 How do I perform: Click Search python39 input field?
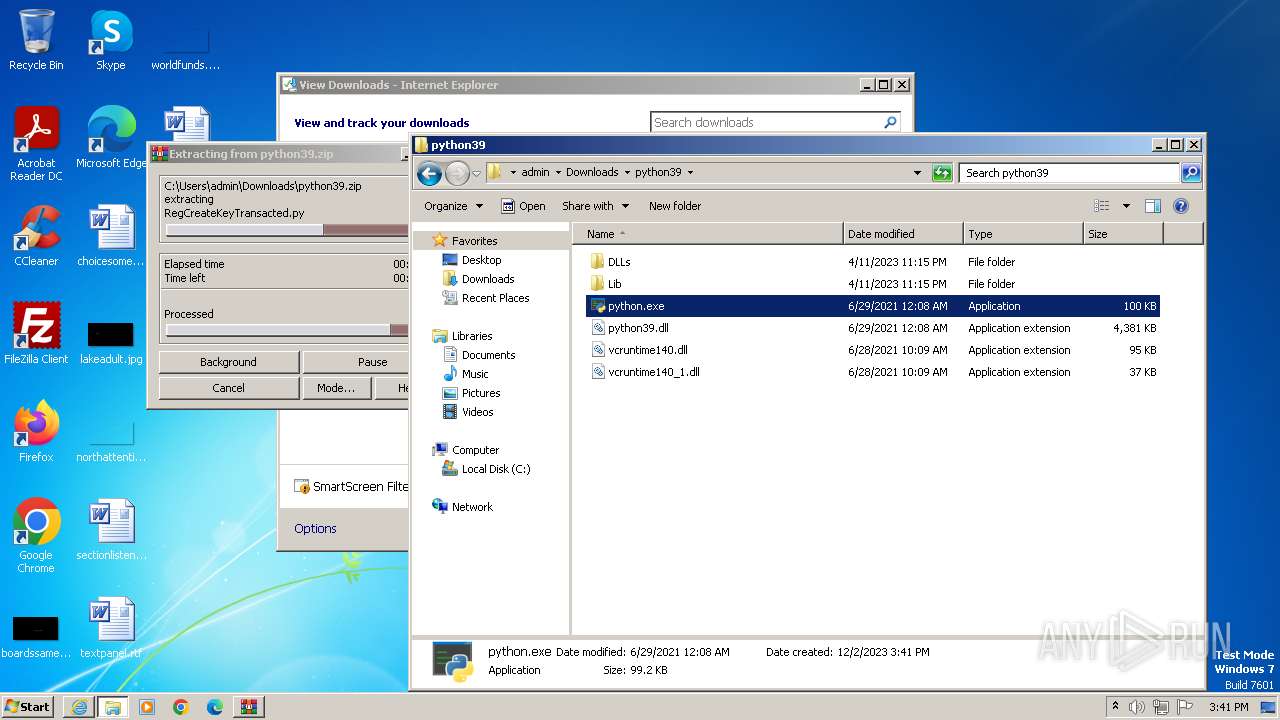click(1069, 173)
